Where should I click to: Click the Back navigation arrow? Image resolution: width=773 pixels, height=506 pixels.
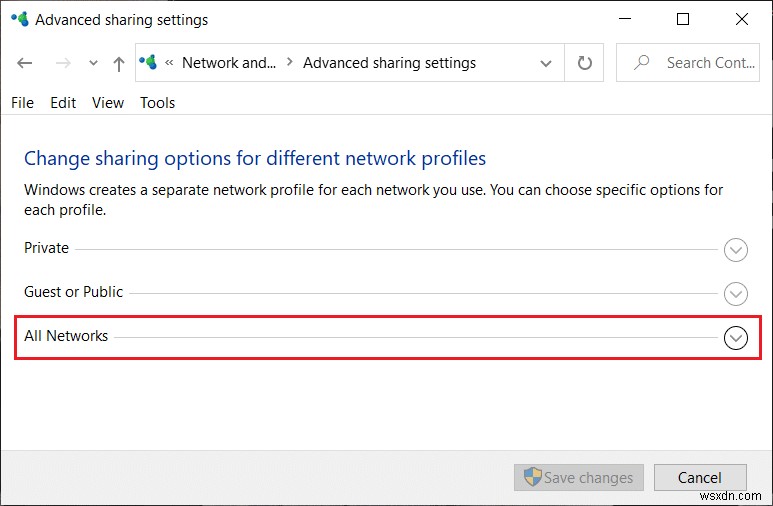click(25, 63)
